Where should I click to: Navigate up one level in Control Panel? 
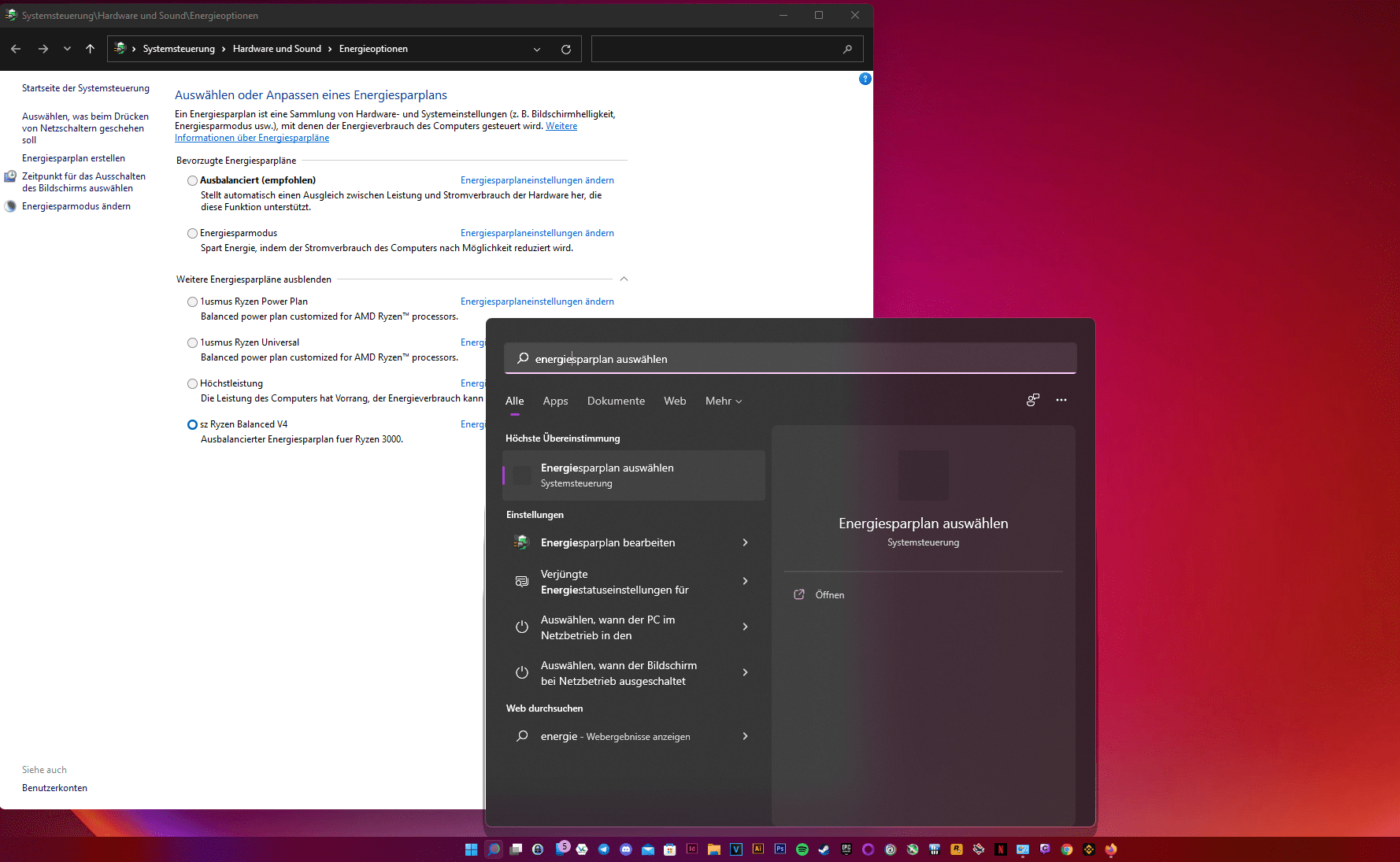tap(90, 49)
